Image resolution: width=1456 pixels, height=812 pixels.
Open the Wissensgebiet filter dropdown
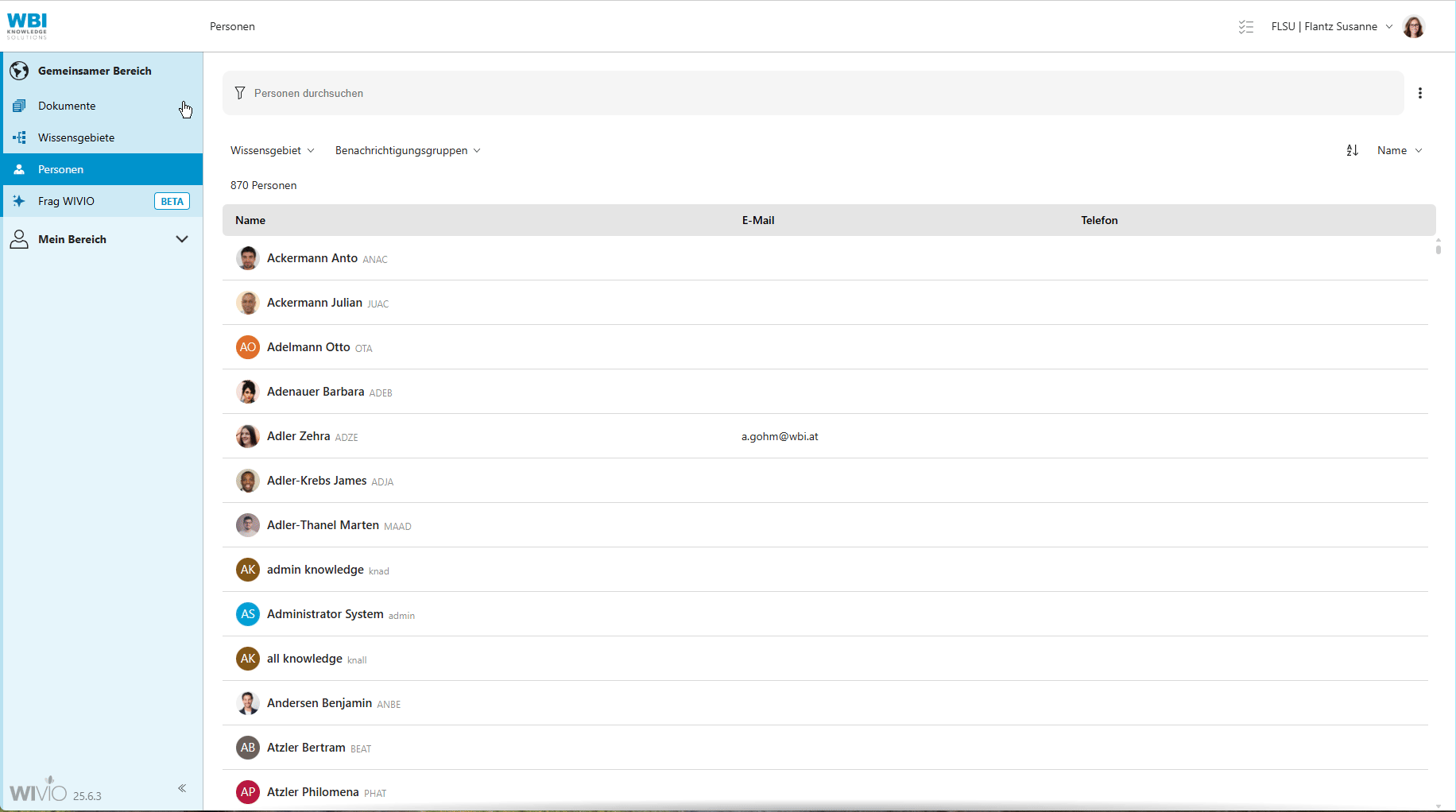[x=272, y=150]
